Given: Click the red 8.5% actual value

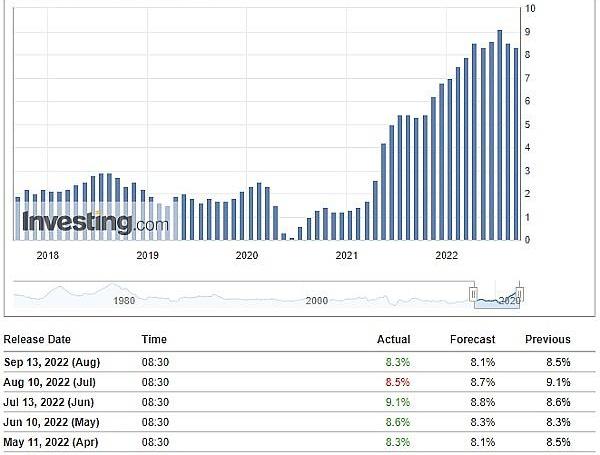Looking at the screenshot, I should tap(398, 382).
